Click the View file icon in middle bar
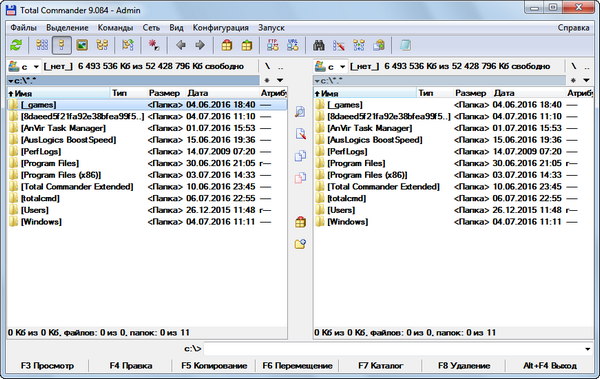Image resolution: width=600 pixels, height=379 pixels. [300, 112]
